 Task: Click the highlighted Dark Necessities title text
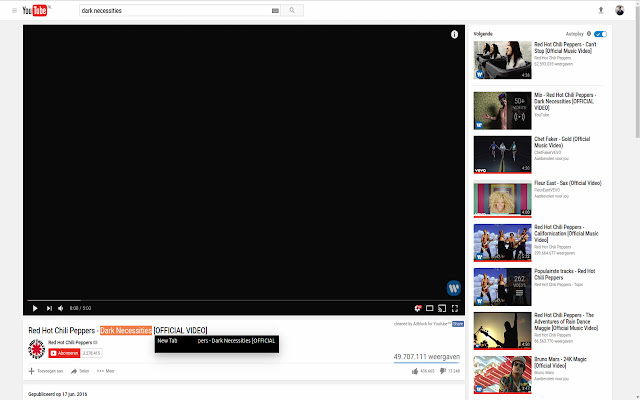pos(126,331)
